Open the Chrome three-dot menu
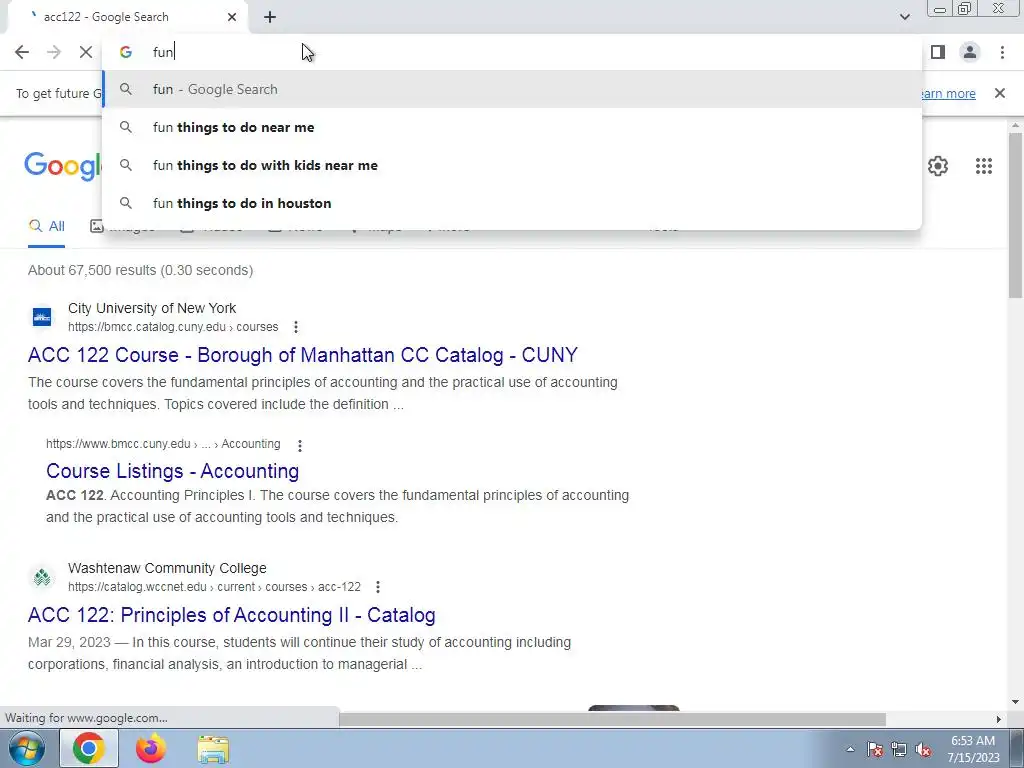The width and height of the screenshot is (1024, 768). [x=1002, y=52]
